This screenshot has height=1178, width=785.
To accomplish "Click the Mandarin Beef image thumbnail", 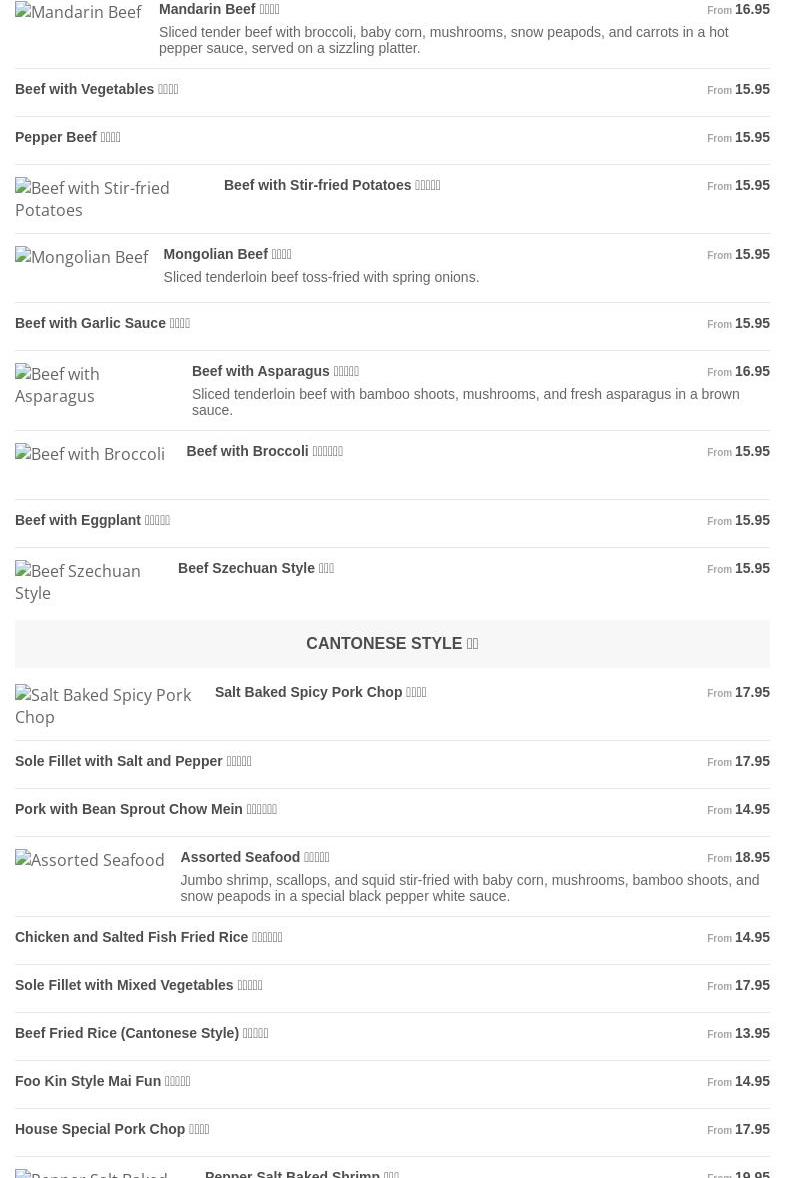I will (x=78, y=13).
